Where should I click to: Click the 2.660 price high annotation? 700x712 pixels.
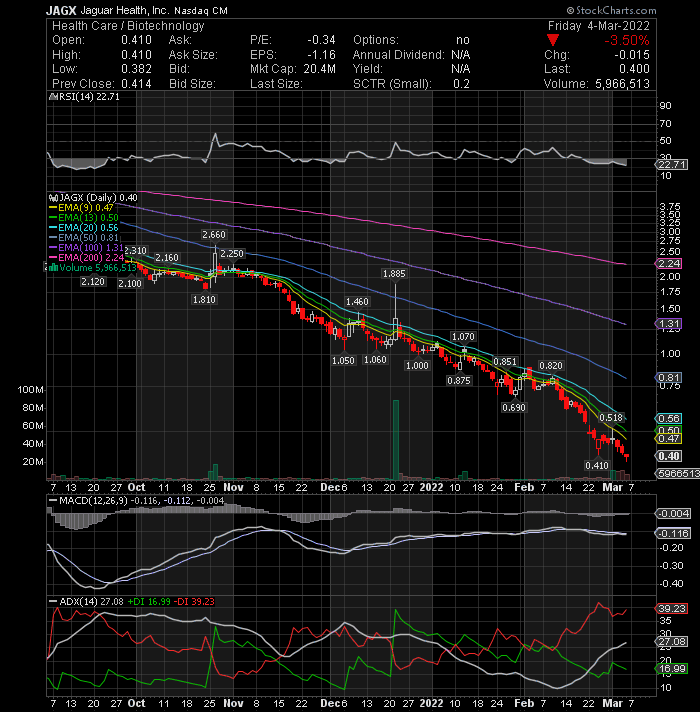214,235
